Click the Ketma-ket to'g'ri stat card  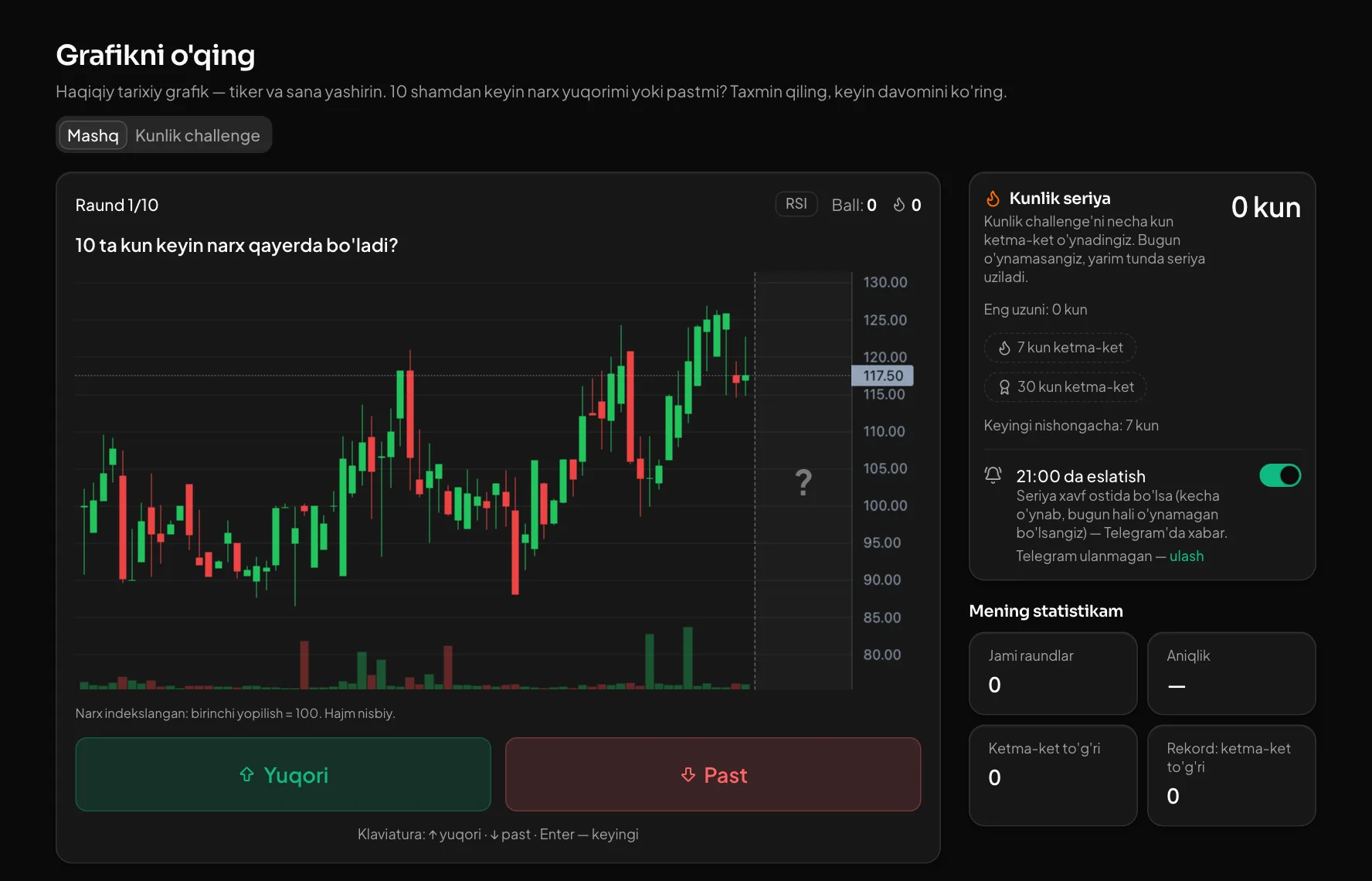point(1053,775)
